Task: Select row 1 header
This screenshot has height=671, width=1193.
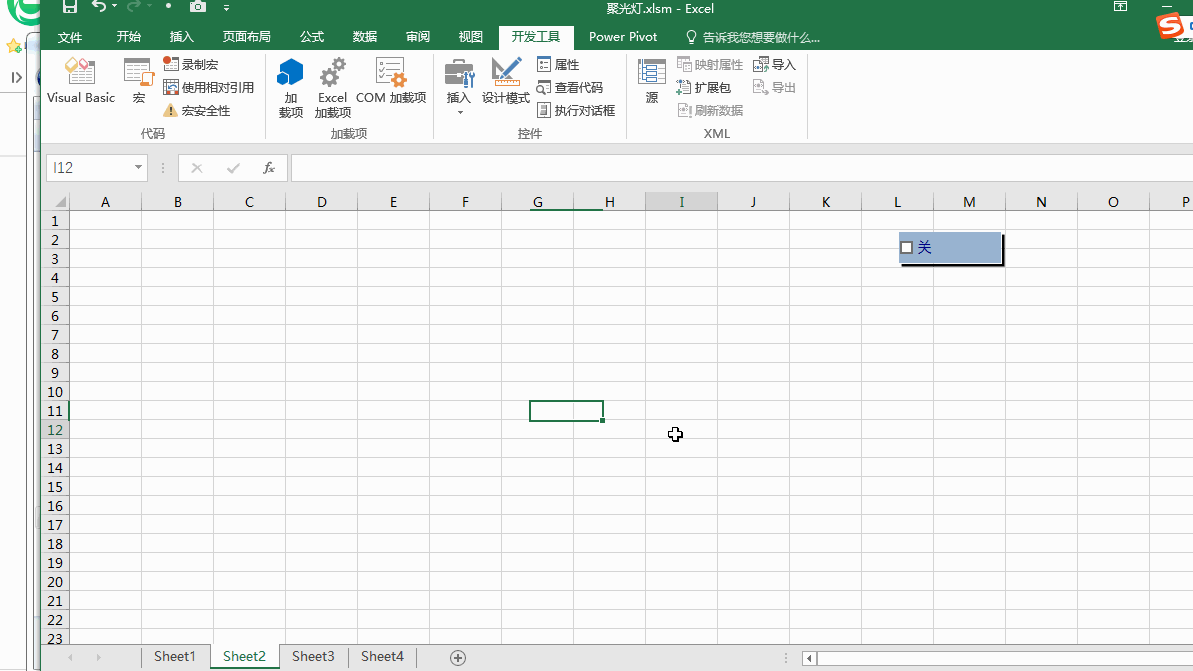Action: 55,221
